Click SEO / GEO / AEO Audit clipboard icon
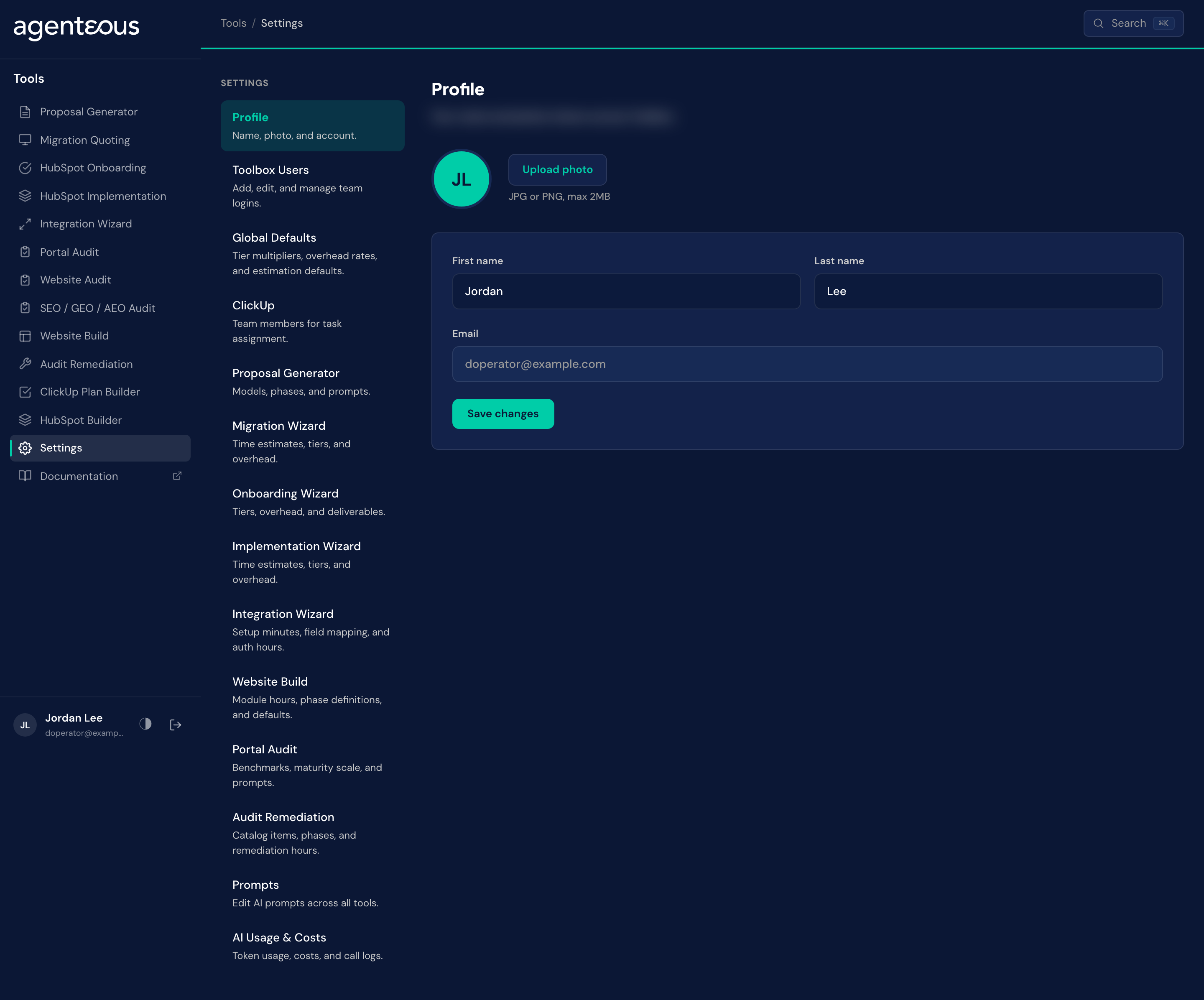 pyautogui.click(x=25, y=308)
